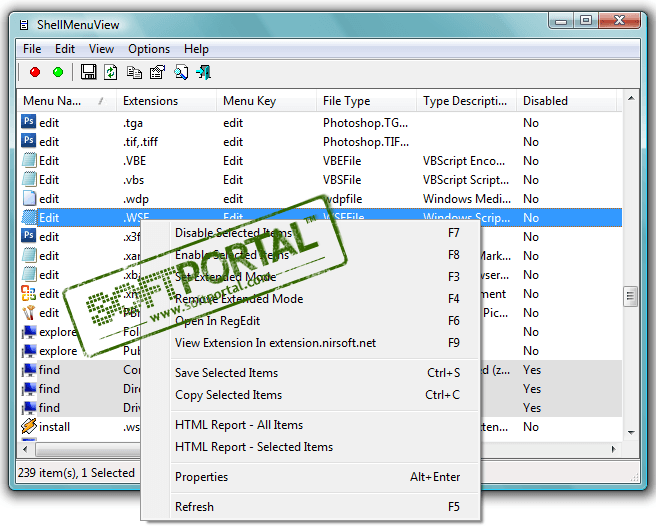Click the vertical scrollbar up arrow
Viewport: 656px width, 527px height.
tap(631, 99)
